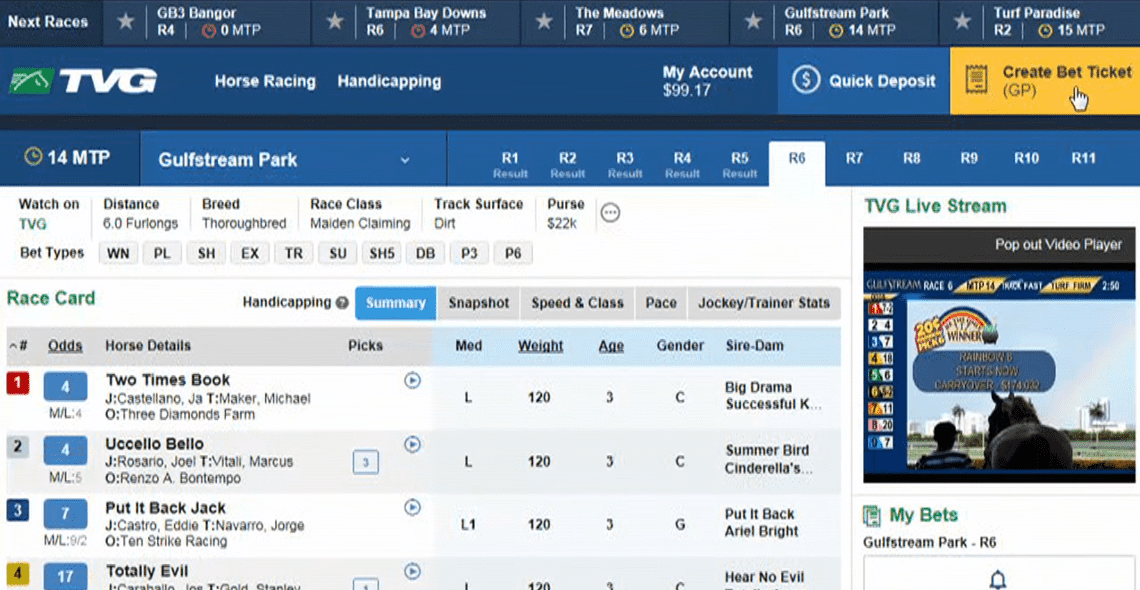1140x590 pixels.
Task: Open race R1 Result tab
Action: [x=510, y=164]
